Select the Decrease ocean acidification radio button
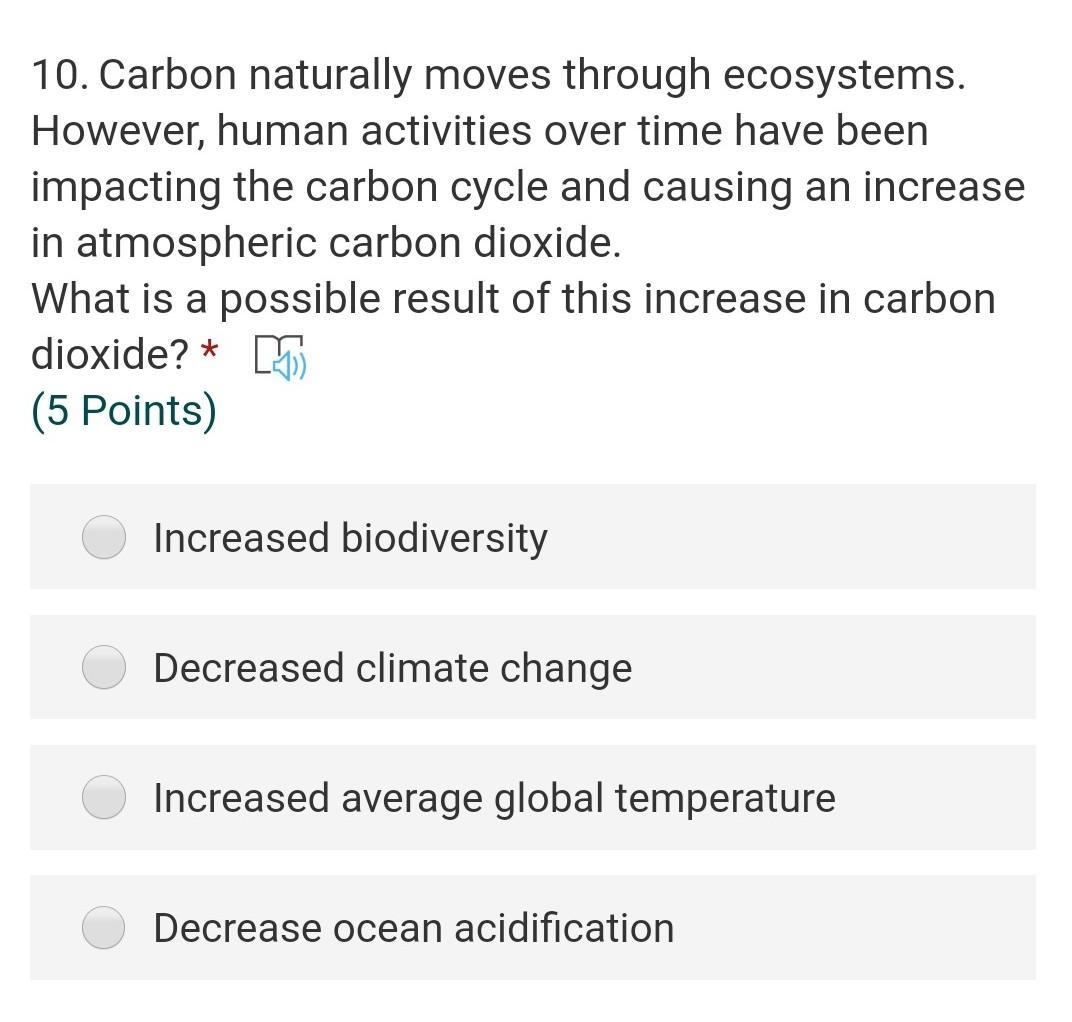 pos(104,928)
